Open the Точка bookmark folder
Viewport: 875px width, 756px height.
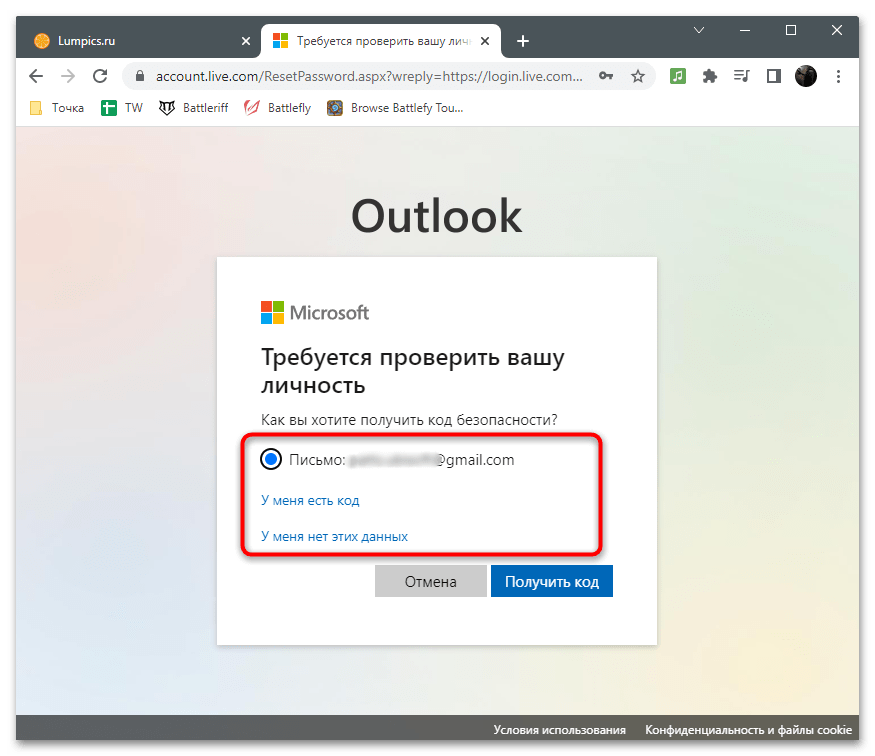tap(56, 108)
